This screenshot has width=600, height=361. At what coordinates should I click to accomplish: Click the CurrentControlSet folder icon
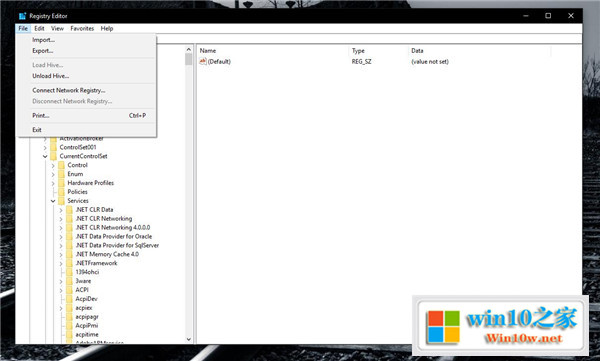tap(54, 156)
